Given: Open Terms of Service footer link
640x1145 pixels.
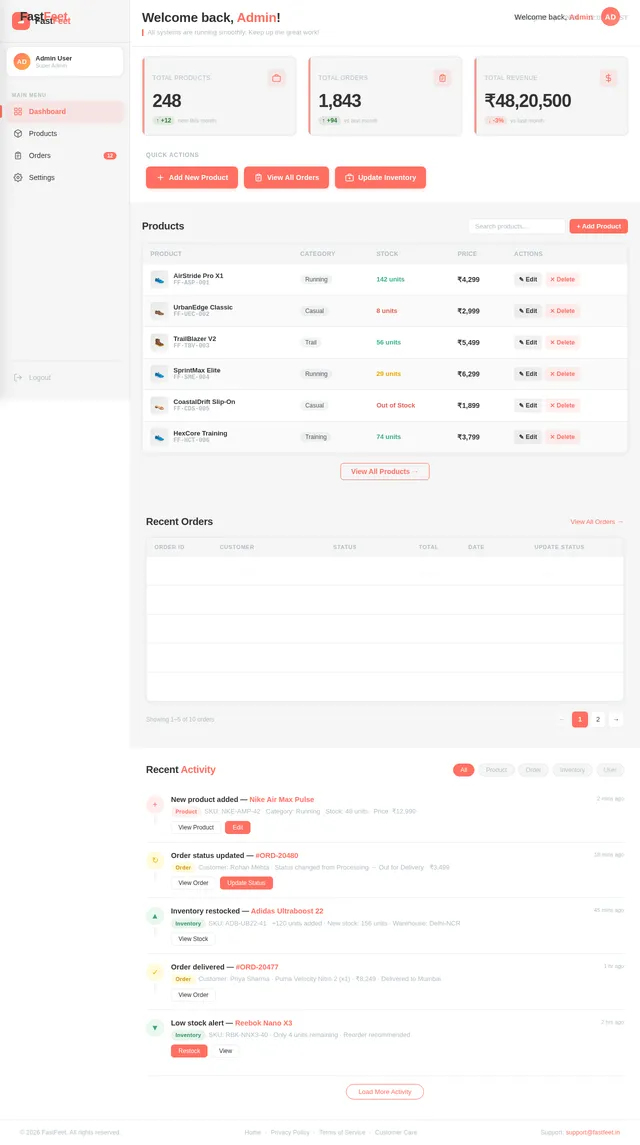Looking at the screenshot, I should (x=342, y=1133).
